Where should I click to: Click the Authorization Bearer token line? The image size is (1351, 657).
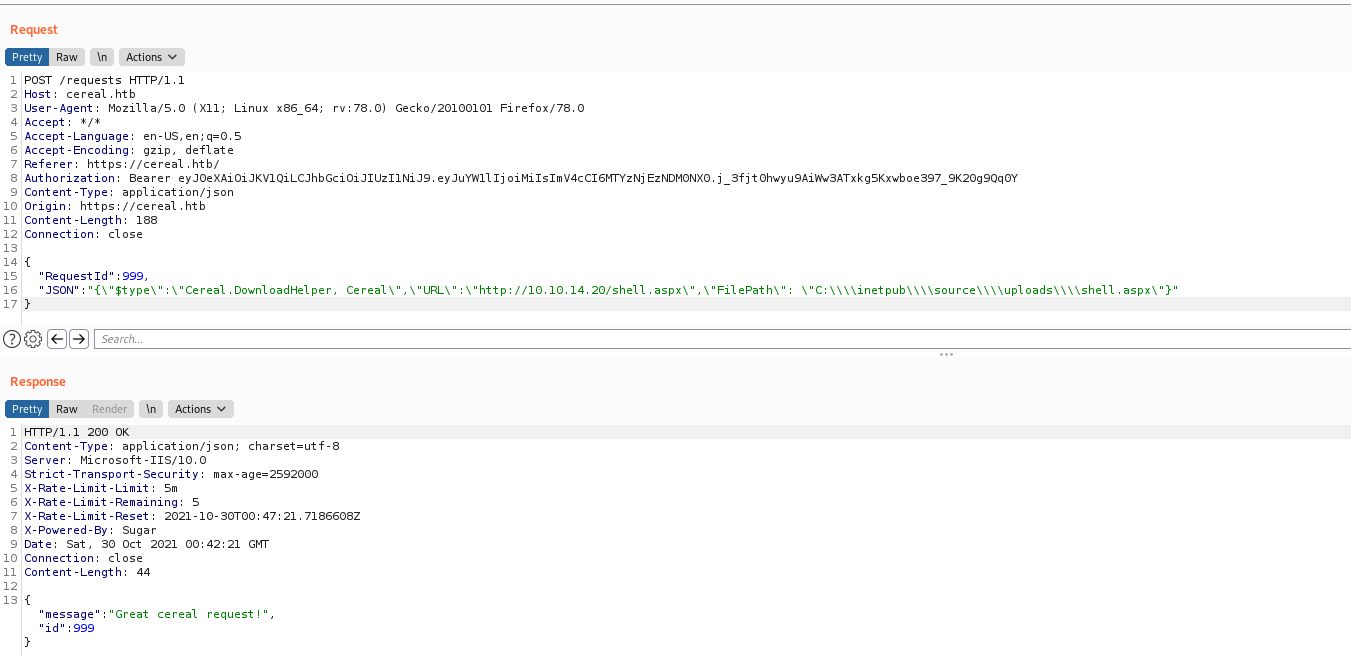coord(521,178)
